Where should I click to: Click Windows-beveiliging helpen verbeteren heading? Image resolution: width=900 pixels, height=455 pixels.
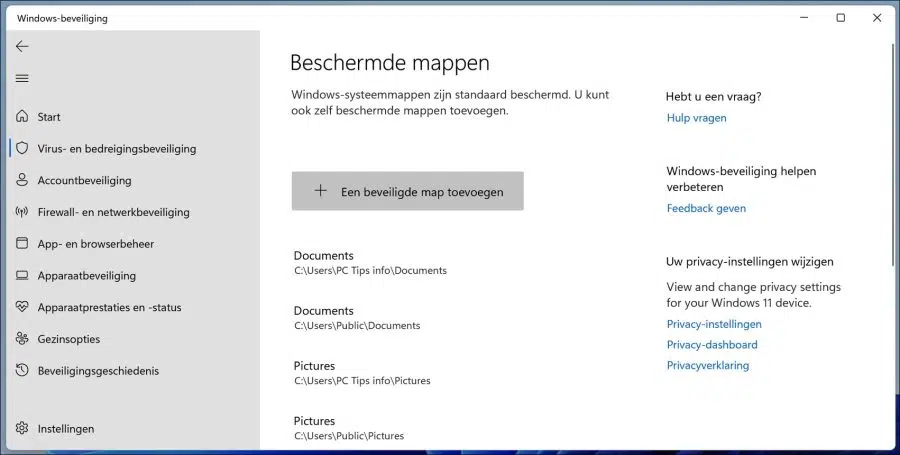point(741,178)
